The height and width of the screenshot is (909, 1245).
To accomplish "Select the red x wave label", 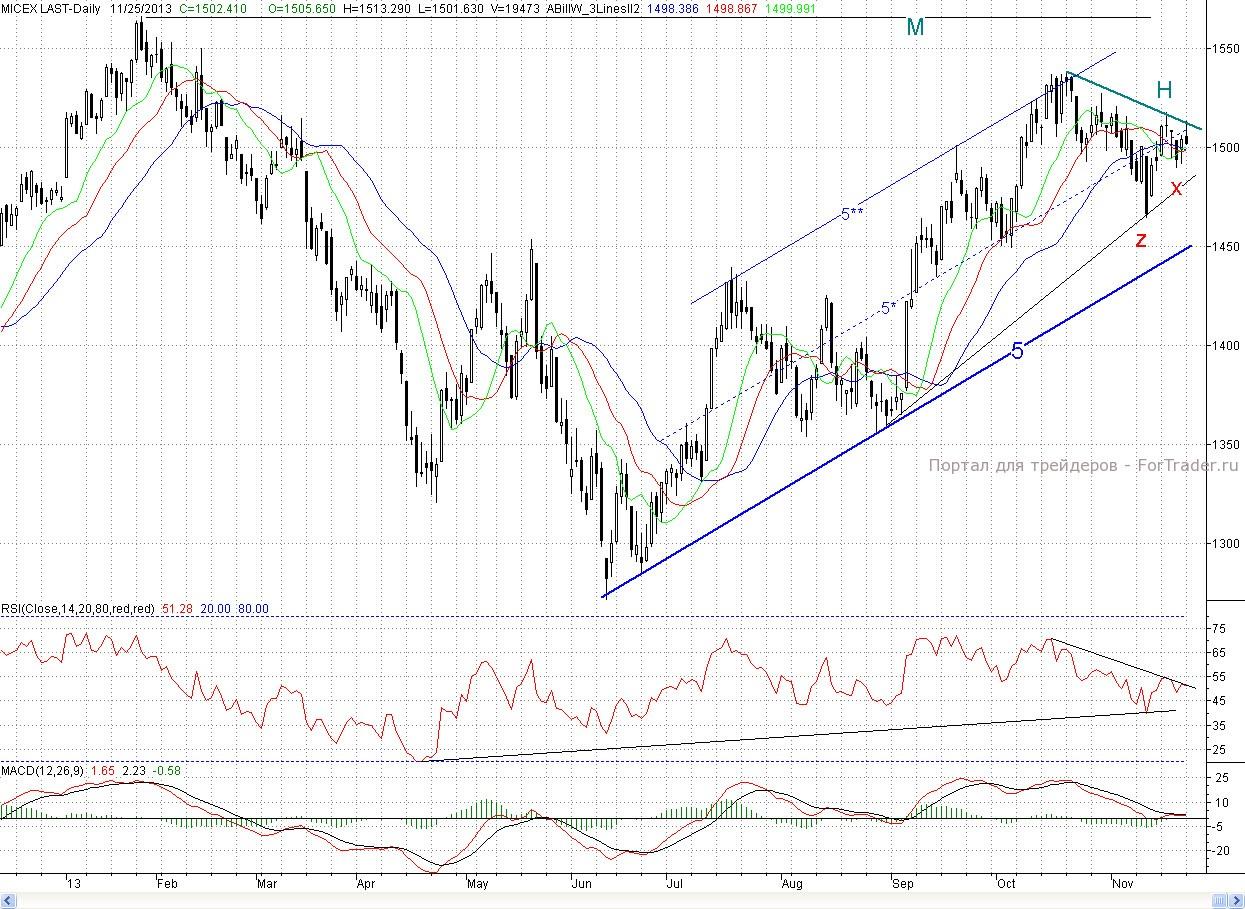I will (x=1176, y=187).
